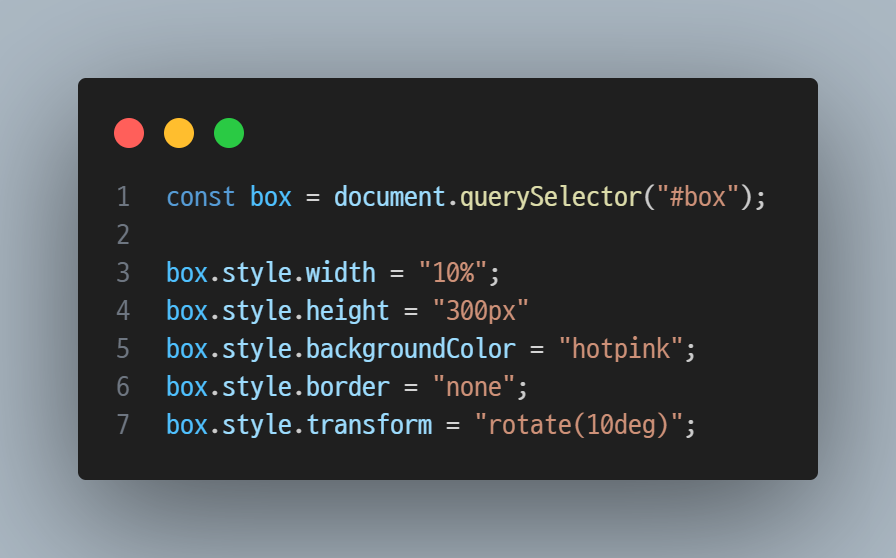Click the 'width' property on line 3

coord(341,272)
